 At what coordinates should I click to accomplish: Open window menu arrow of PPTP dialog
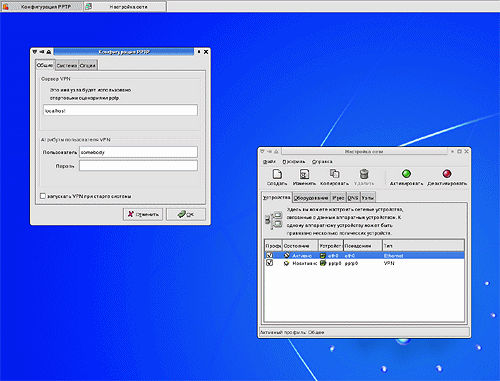35,52
